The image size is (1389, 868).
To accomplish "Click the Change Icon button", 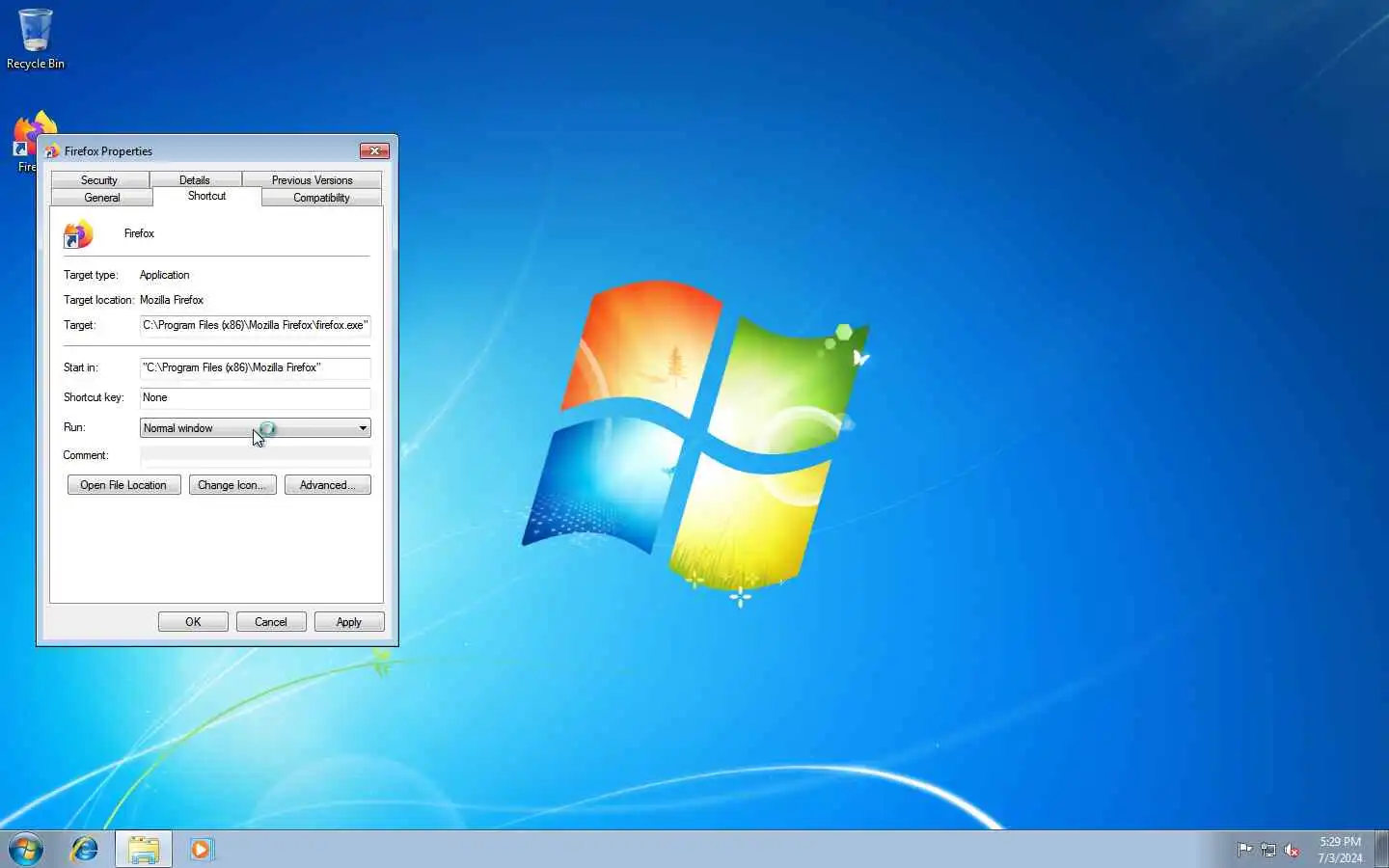I will click(231, 485).
